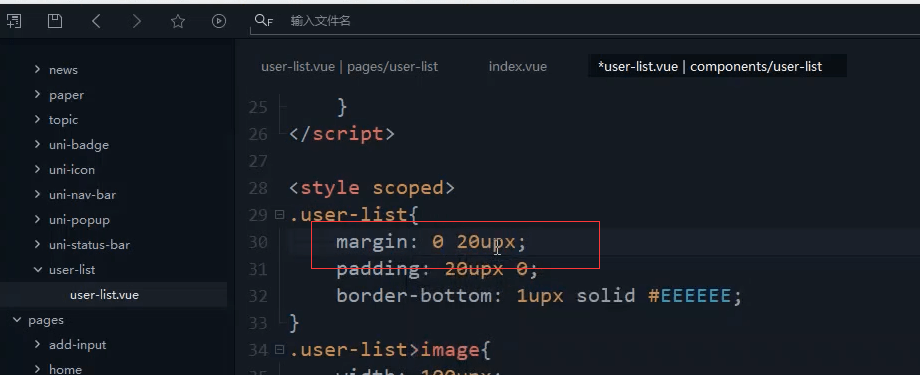Click line number 32 in gutter
This screenshot has height=375, width=920.
point(258,296)
